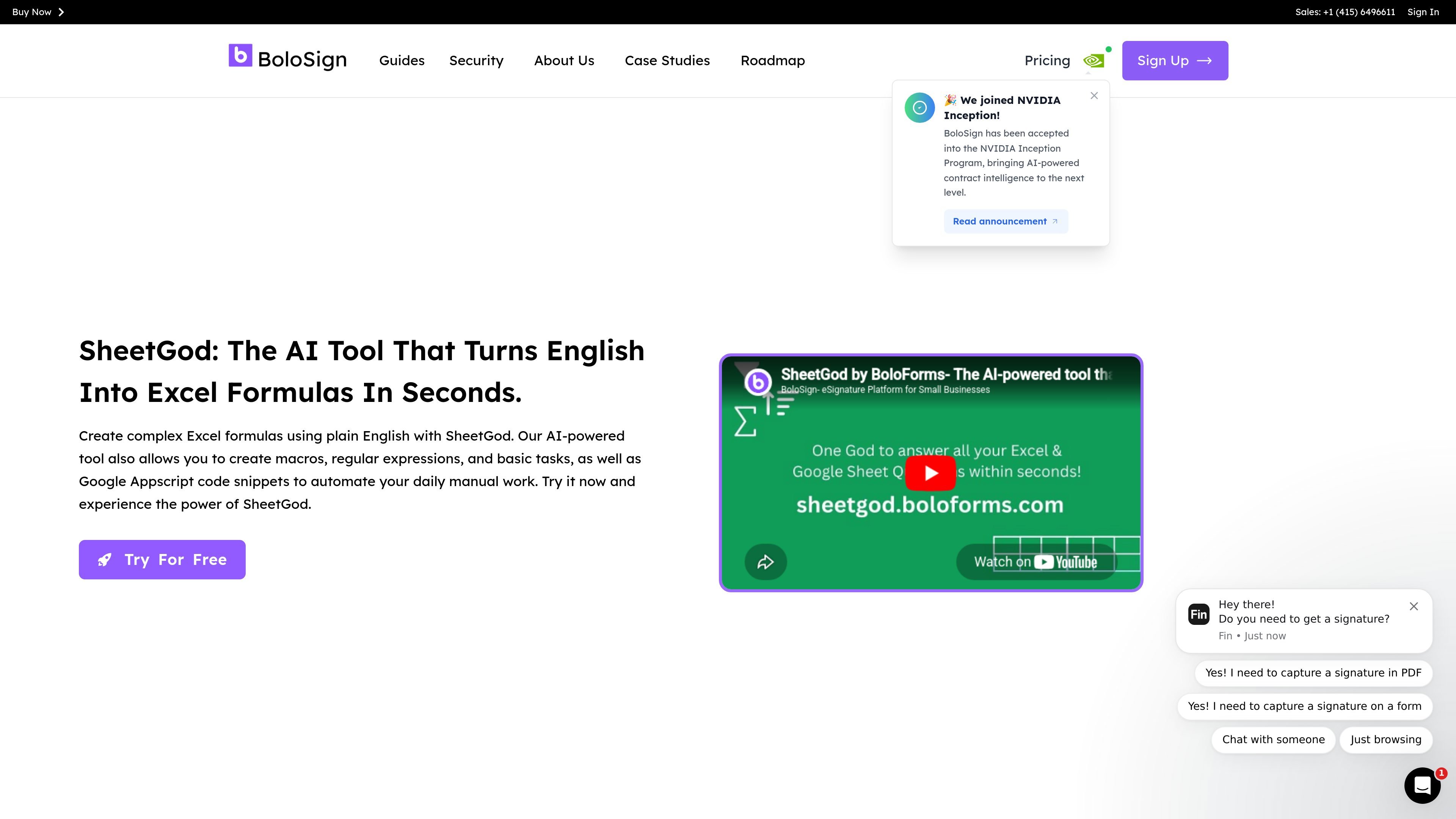The height and width of the screenshot is (819, 1456).
Task: Click the Sign Up button
Action: click(1175, 61)
